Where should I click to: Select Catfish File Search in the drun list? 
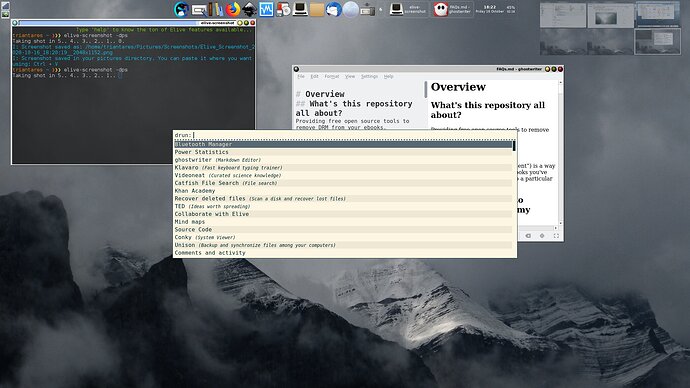tap(343, 183)
